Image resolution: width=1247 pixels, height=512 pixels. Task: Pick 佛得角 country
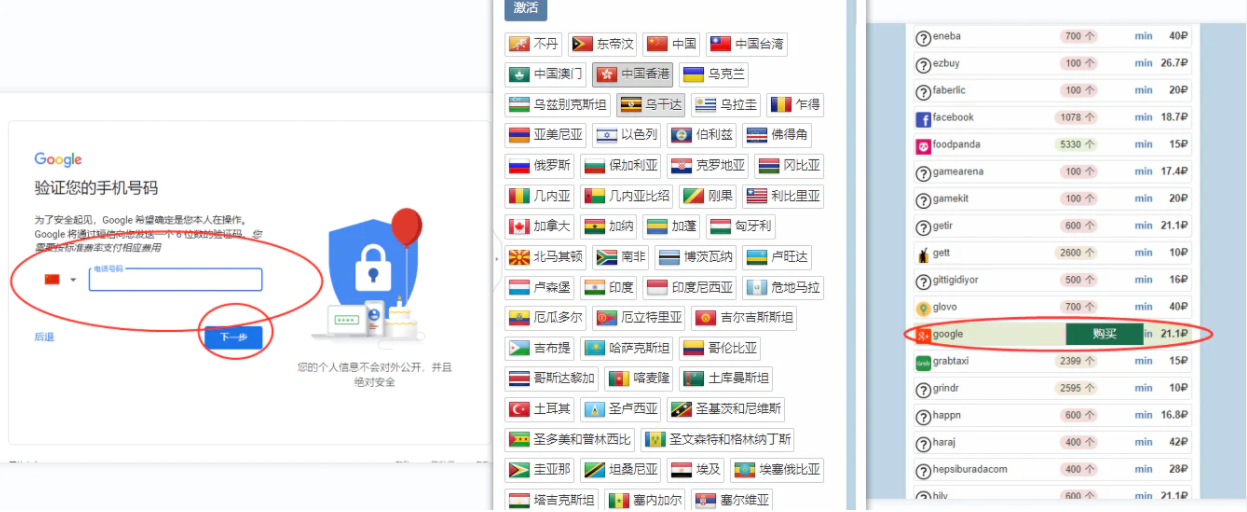[x=778, y=135]
